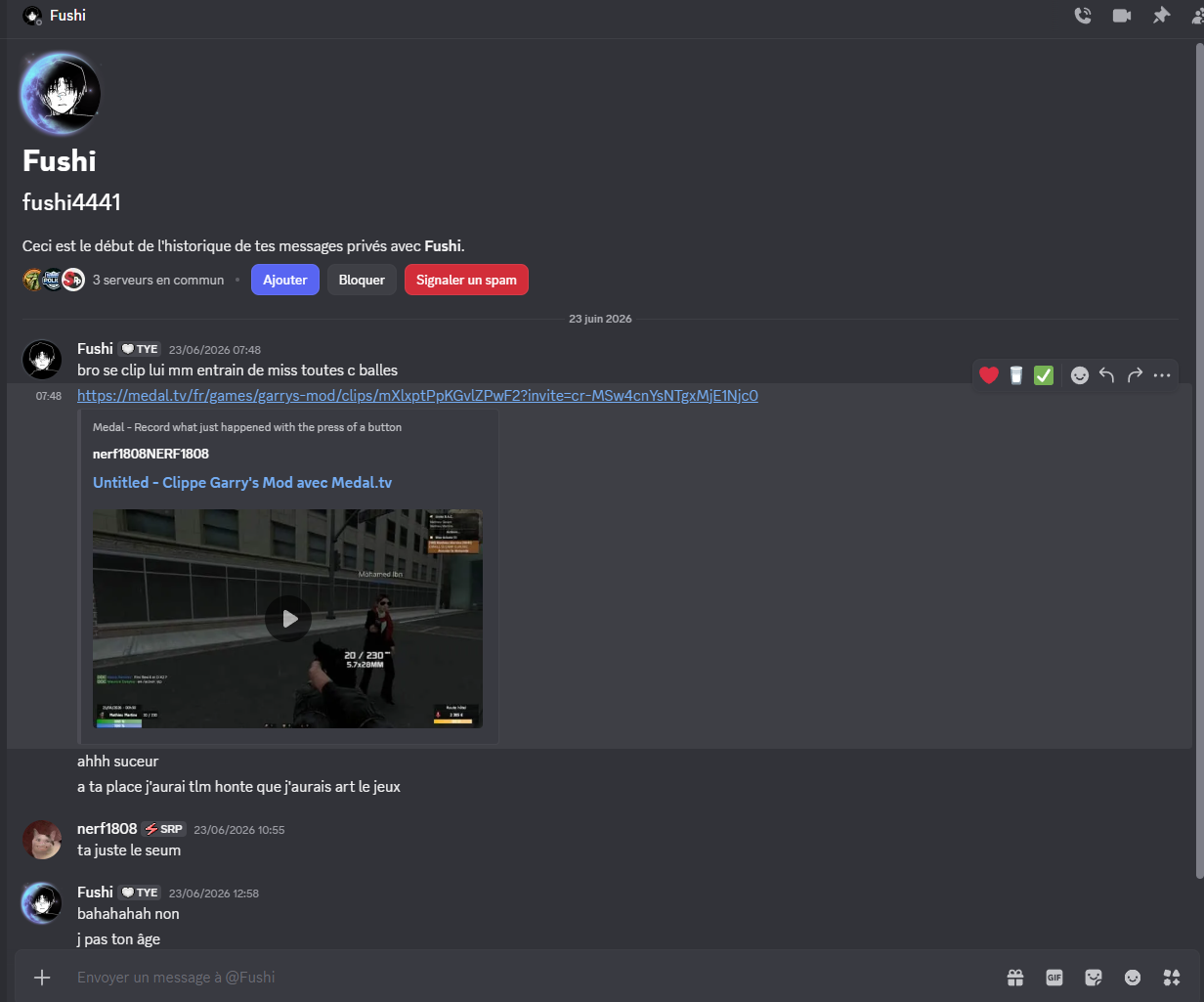
Task: Open the add reaction emoji picker
Action: (1079, 375)
